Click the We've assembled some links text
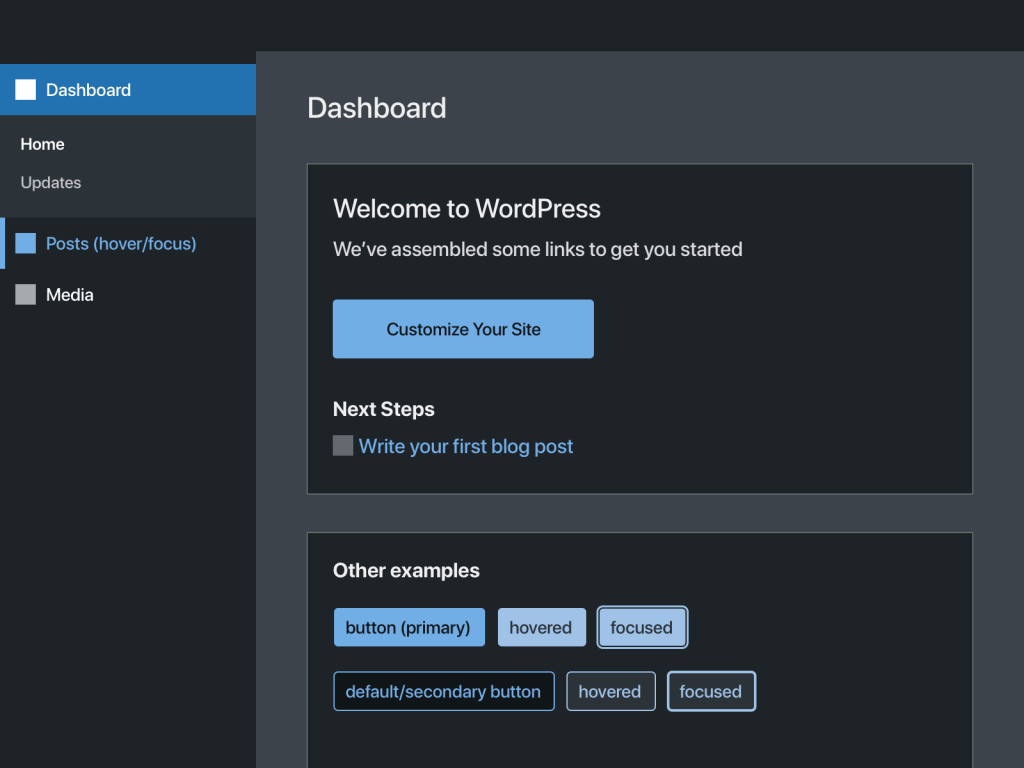Image resolution: width=1024 pixels, height=768 pixels. point(537,249)
